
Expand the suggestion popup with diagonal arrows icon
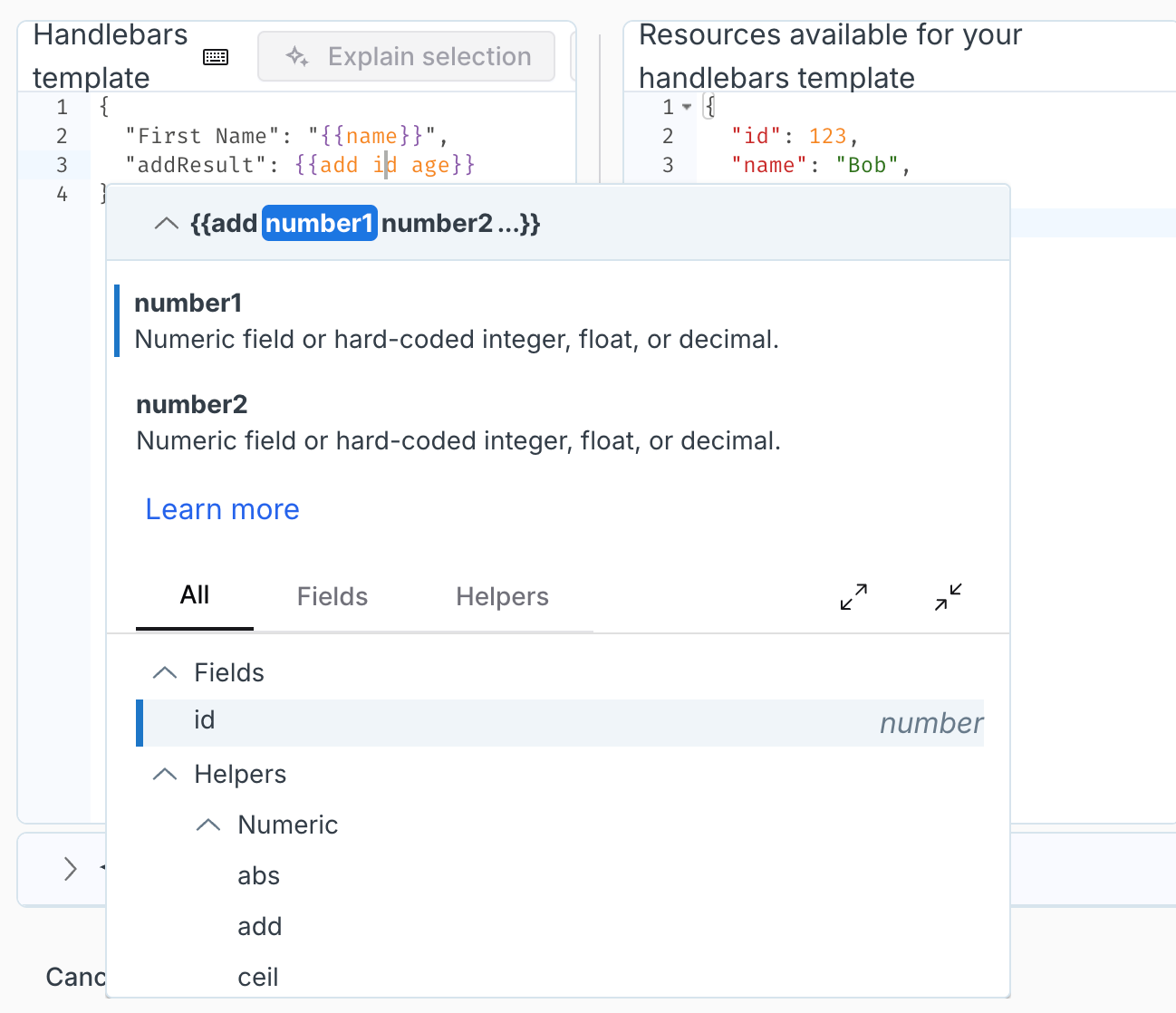click(x=853, y=596)
